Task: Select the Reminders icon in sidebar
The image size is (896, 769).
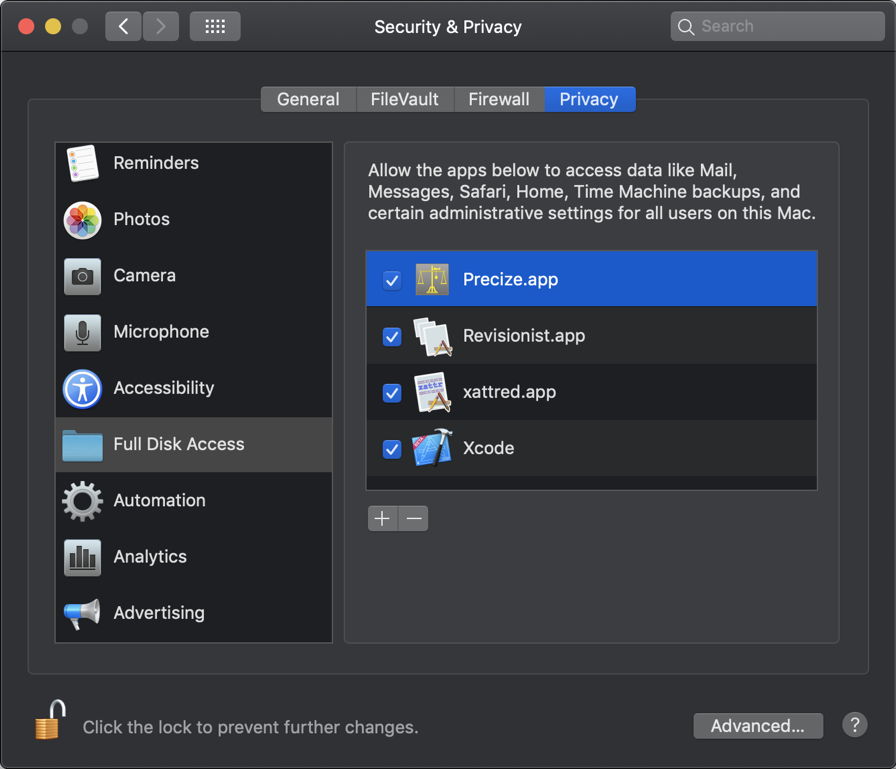Action: 82,163
